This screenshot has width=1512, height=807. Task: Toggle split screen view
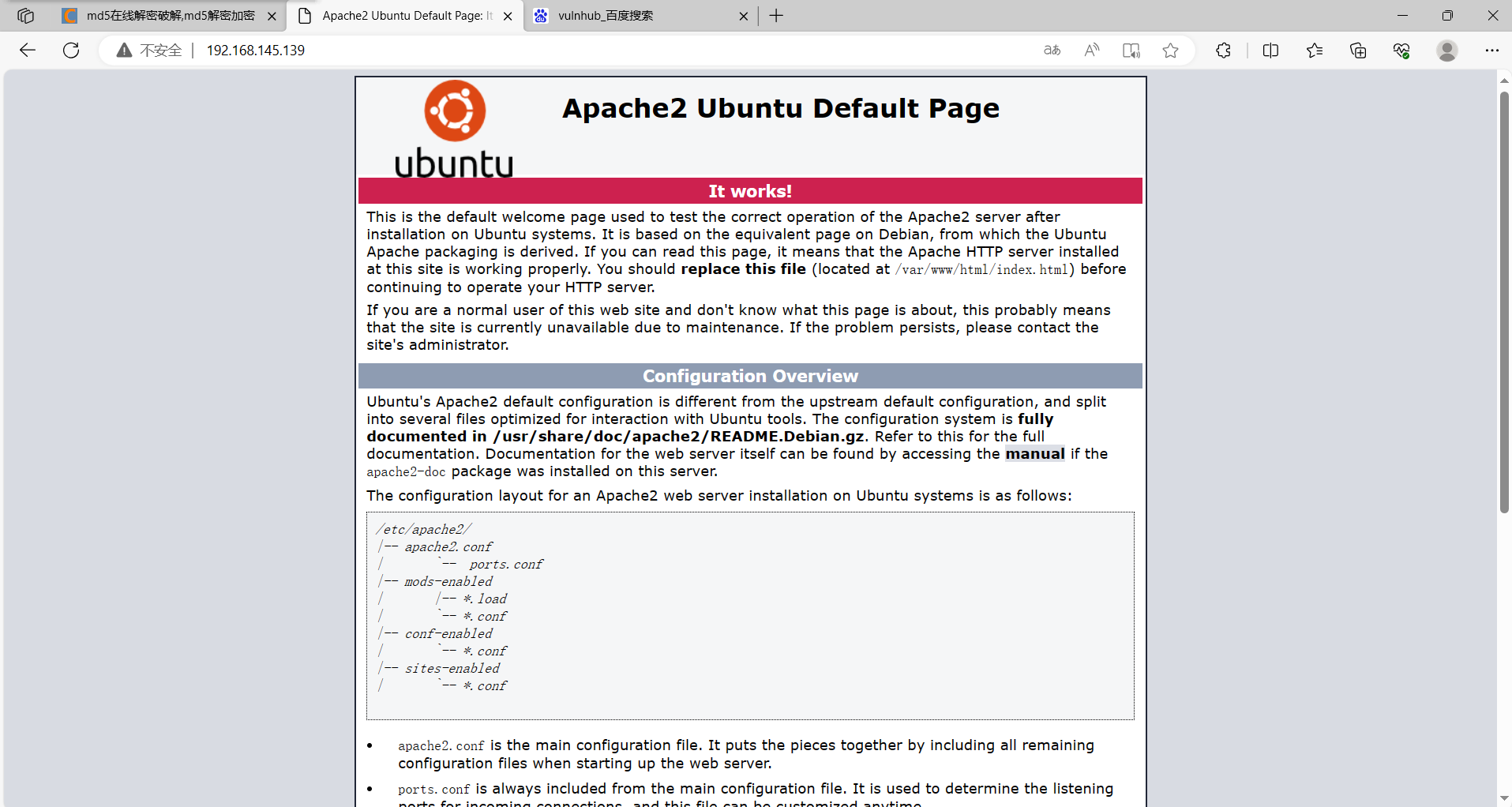tap(1270, 51)
